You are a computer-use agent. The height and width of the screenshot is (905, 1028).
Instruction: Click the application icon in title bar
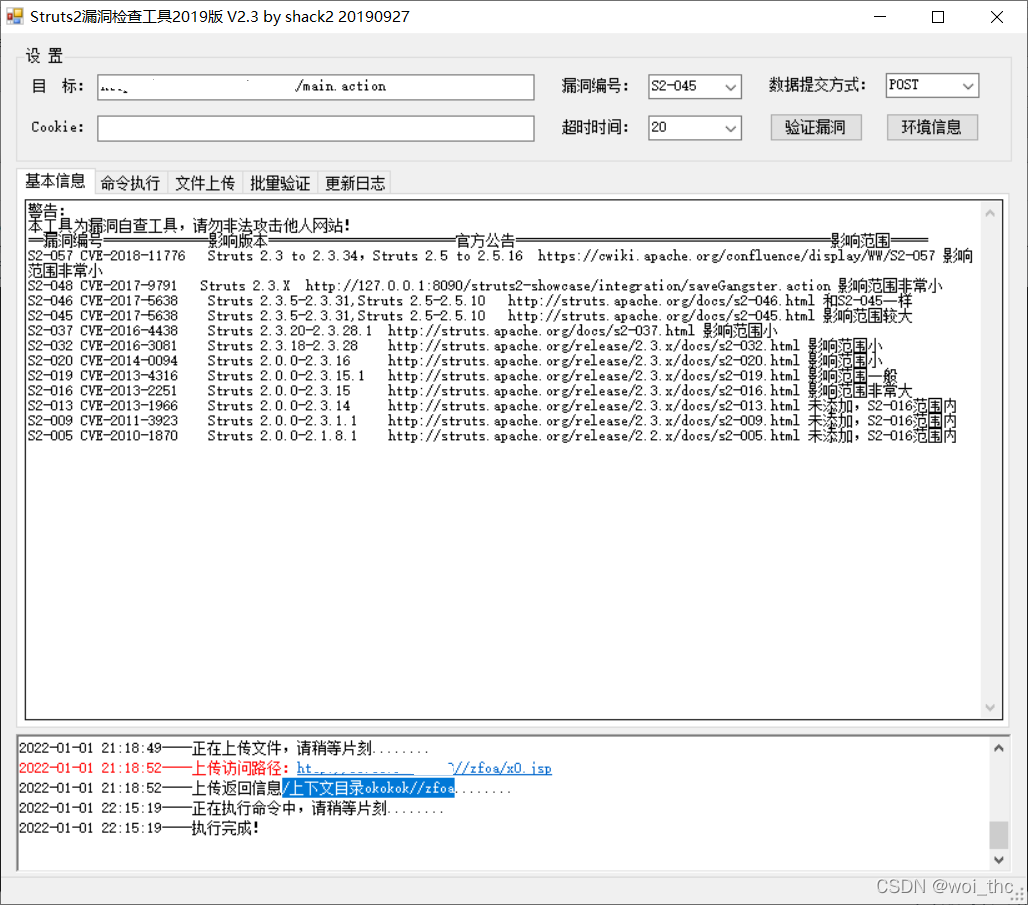[x=14, y=16]
